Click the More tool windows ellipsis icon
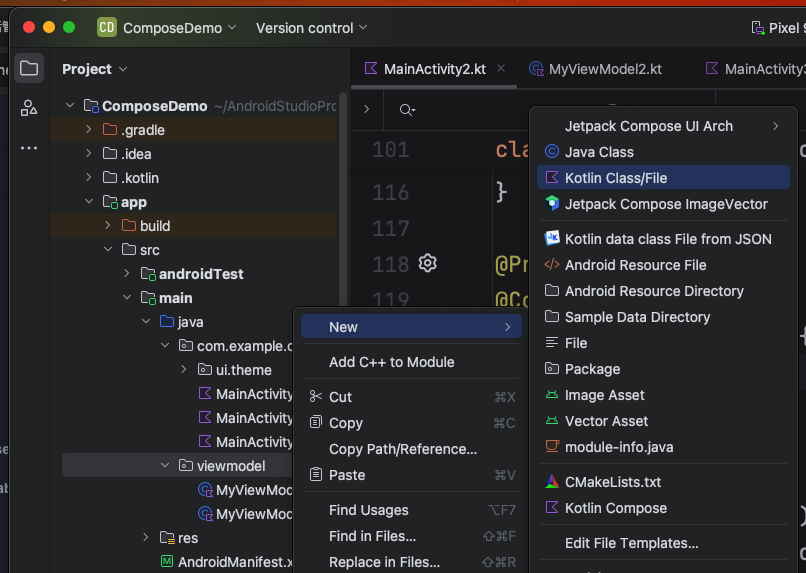The height and width of the screenshot is (573, 806). click(29, 148)
